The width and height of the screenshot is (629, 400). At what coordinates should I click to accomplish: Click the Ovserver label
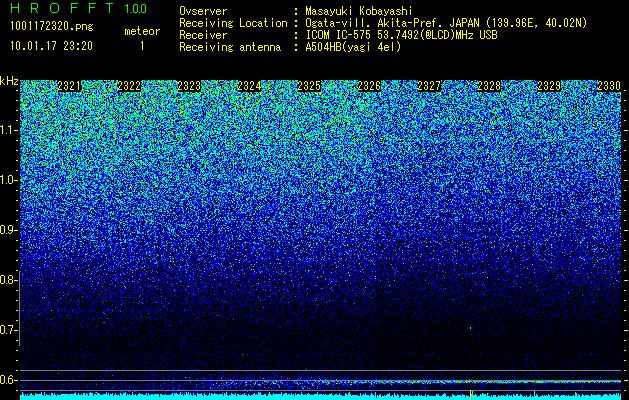(203, 11)
